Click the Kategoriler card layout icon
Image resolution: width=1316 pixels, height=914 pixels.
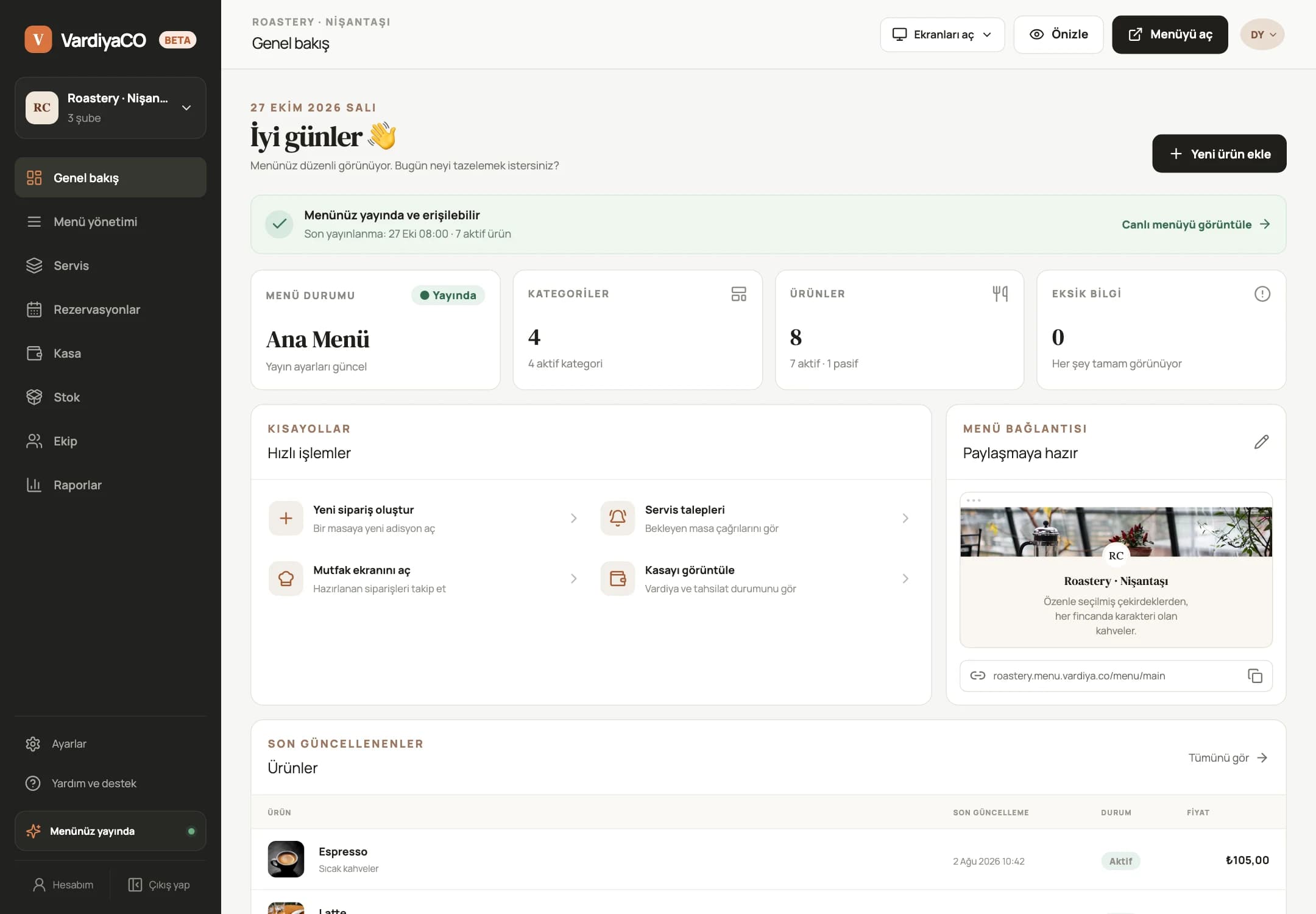pos(738,294)
